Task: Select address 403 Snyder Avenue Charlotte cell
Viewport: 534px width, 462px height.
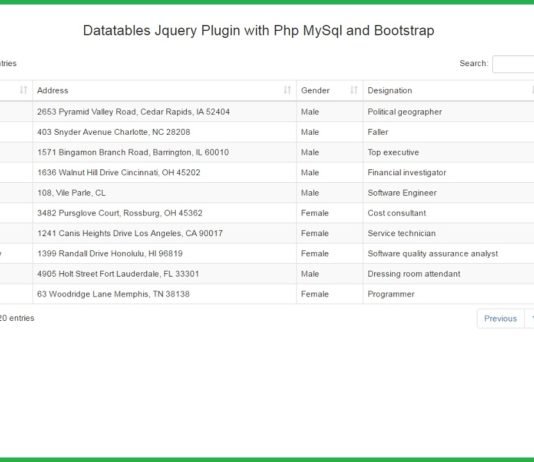Action: pos(164,132)
